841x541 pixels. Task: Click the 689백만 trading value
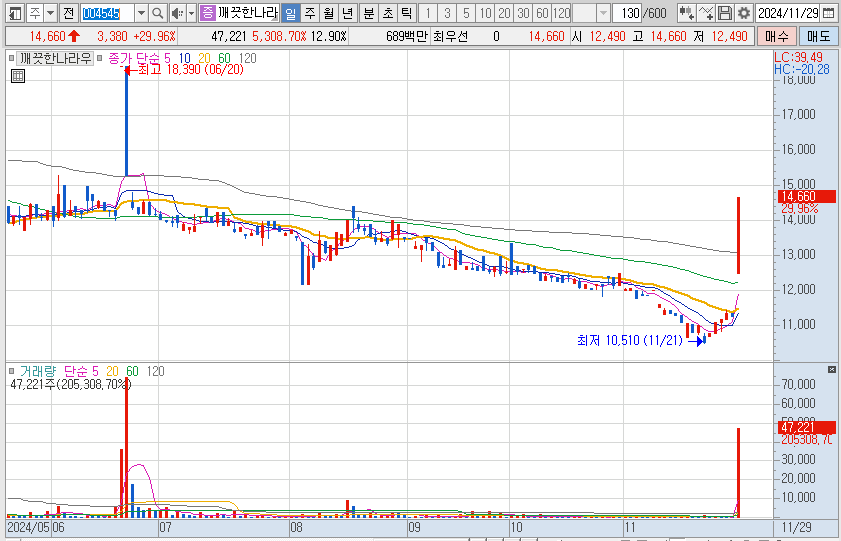point(407,36)
